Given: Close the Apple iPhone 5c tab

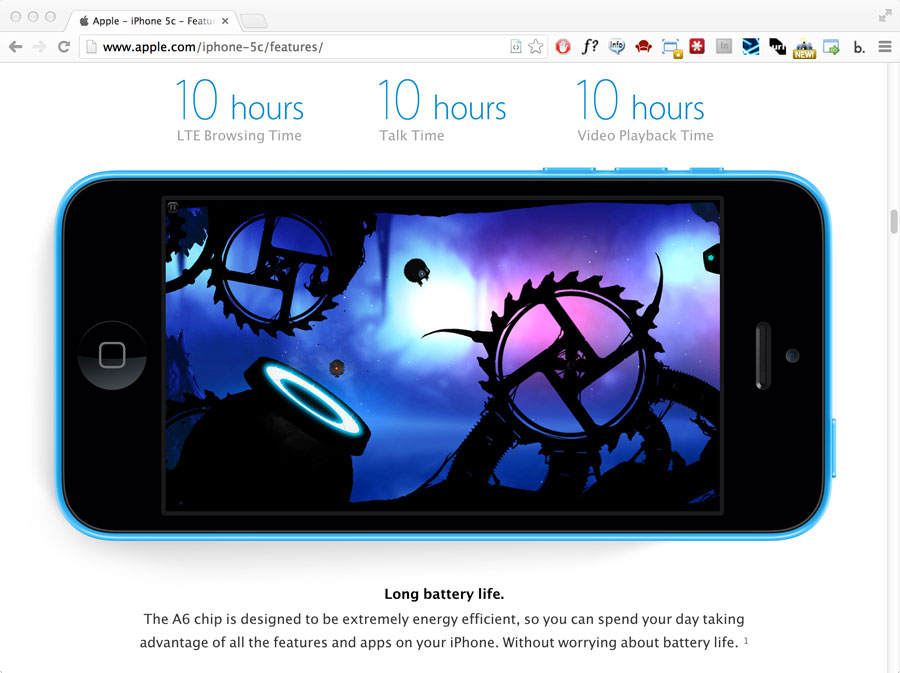Looking at the screenshot, I should pyautogui.click(x=225, y=21).
